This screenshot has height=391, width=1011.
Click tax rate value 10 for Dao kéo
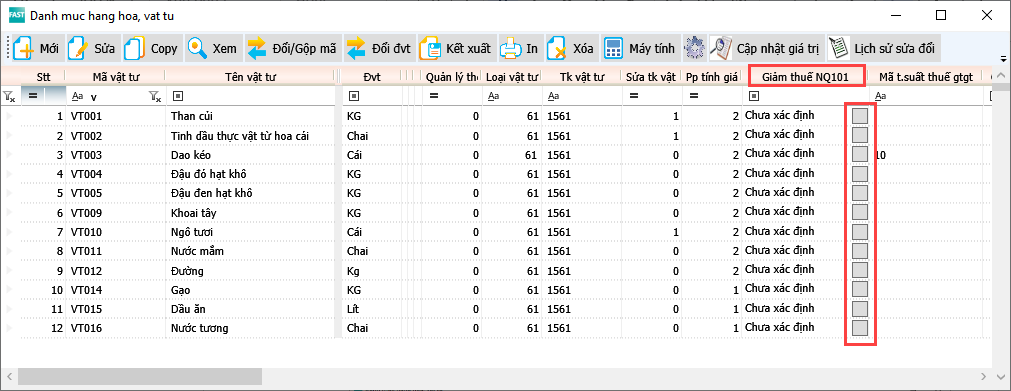click(882, 155)
